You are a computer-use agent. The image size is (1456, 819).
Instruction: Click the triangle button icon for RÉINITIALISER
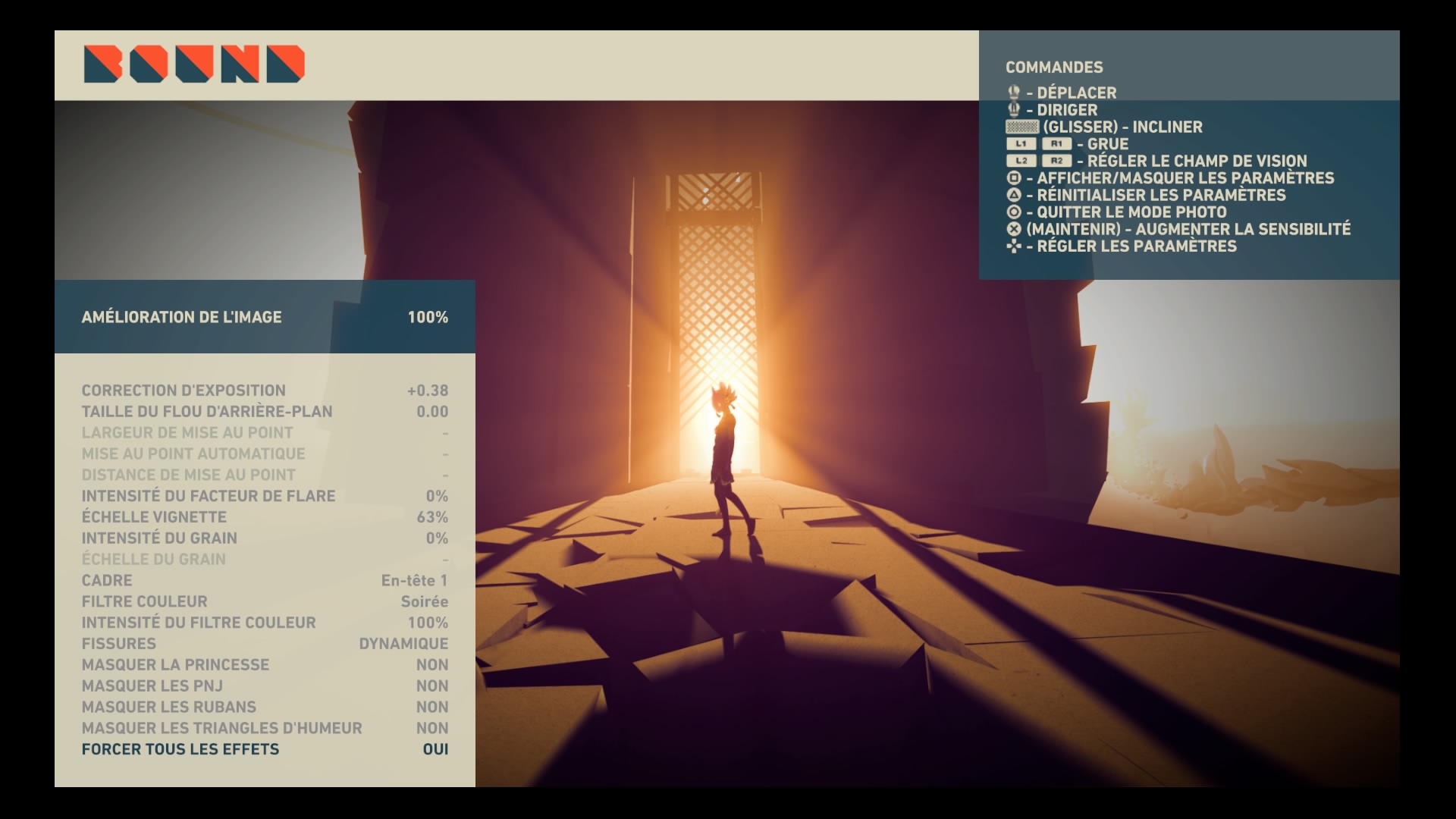point(1014,195)
